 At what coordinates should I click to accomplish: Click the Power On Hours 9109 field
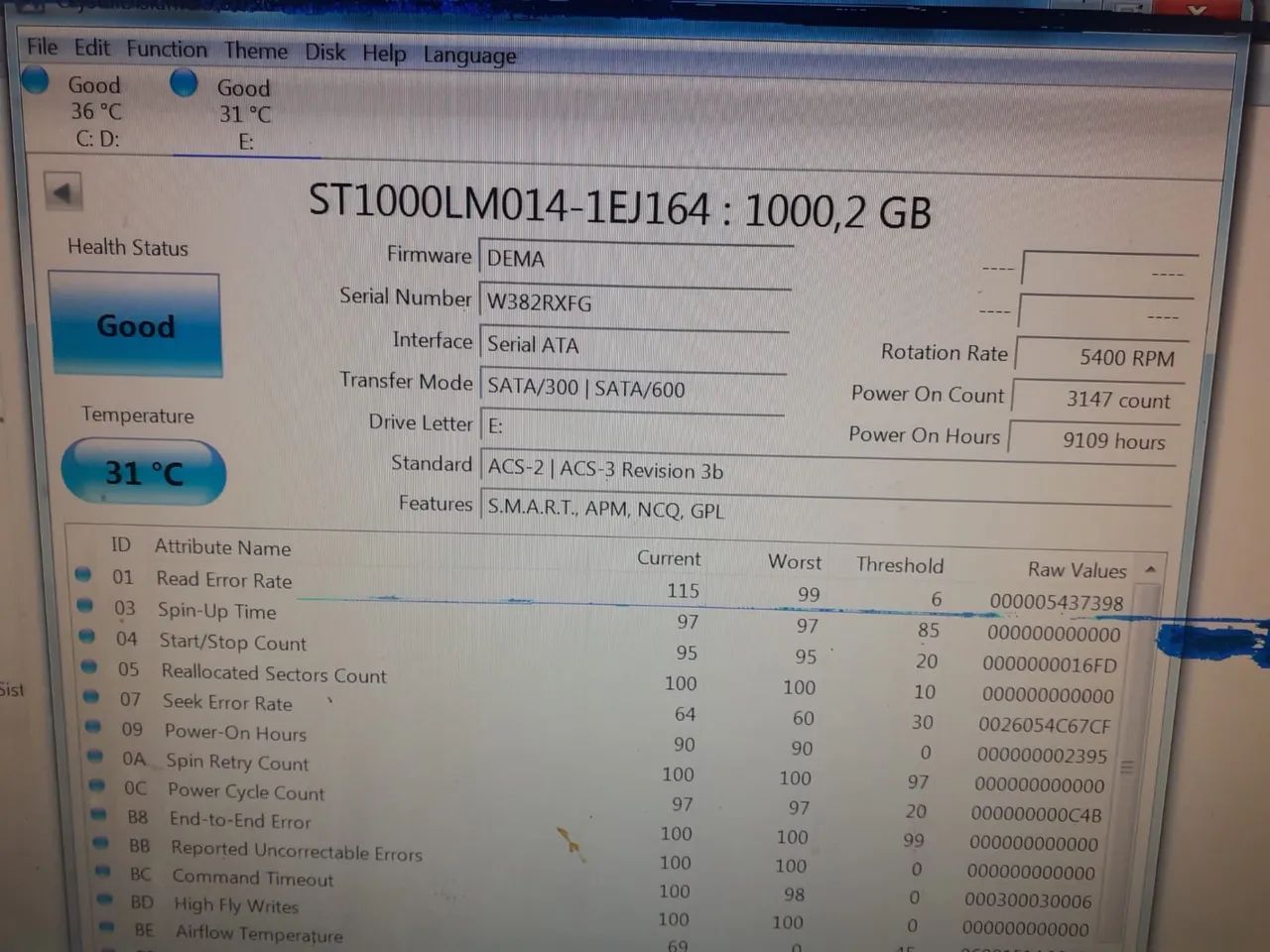click(x=1093, y=439)
